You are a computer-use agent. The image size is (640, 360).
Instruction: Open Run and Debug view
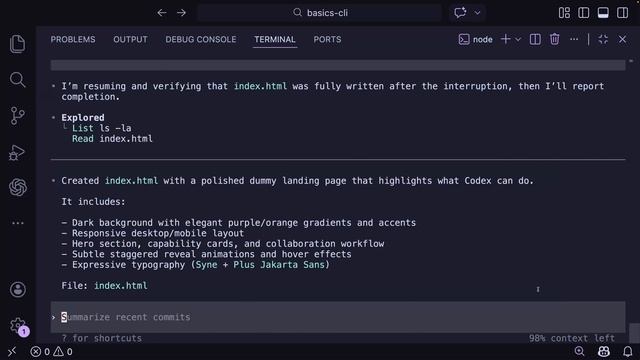coord(18,152)
